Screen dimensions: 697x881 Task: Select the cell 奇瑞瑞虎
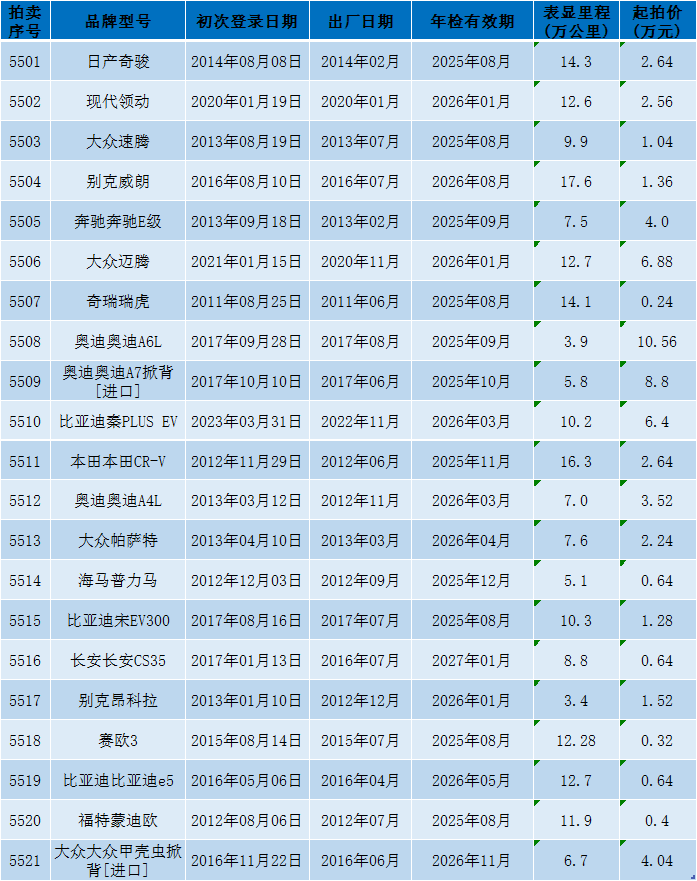[118, 301]
